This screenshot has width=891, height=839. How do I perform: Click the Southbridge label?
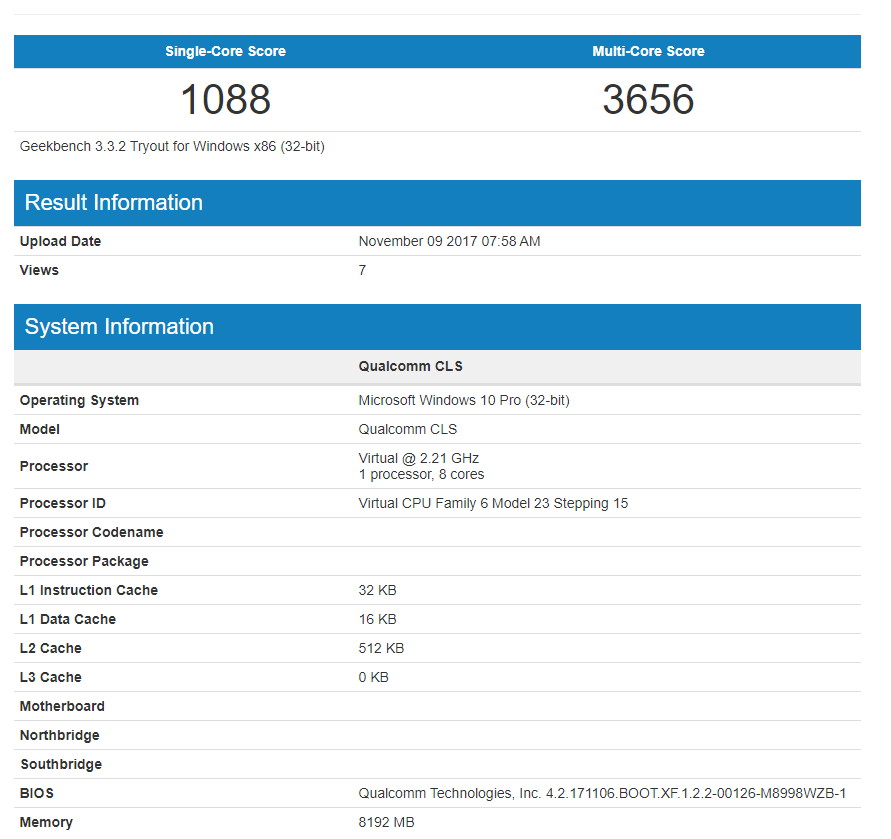[x=61, y=765]
